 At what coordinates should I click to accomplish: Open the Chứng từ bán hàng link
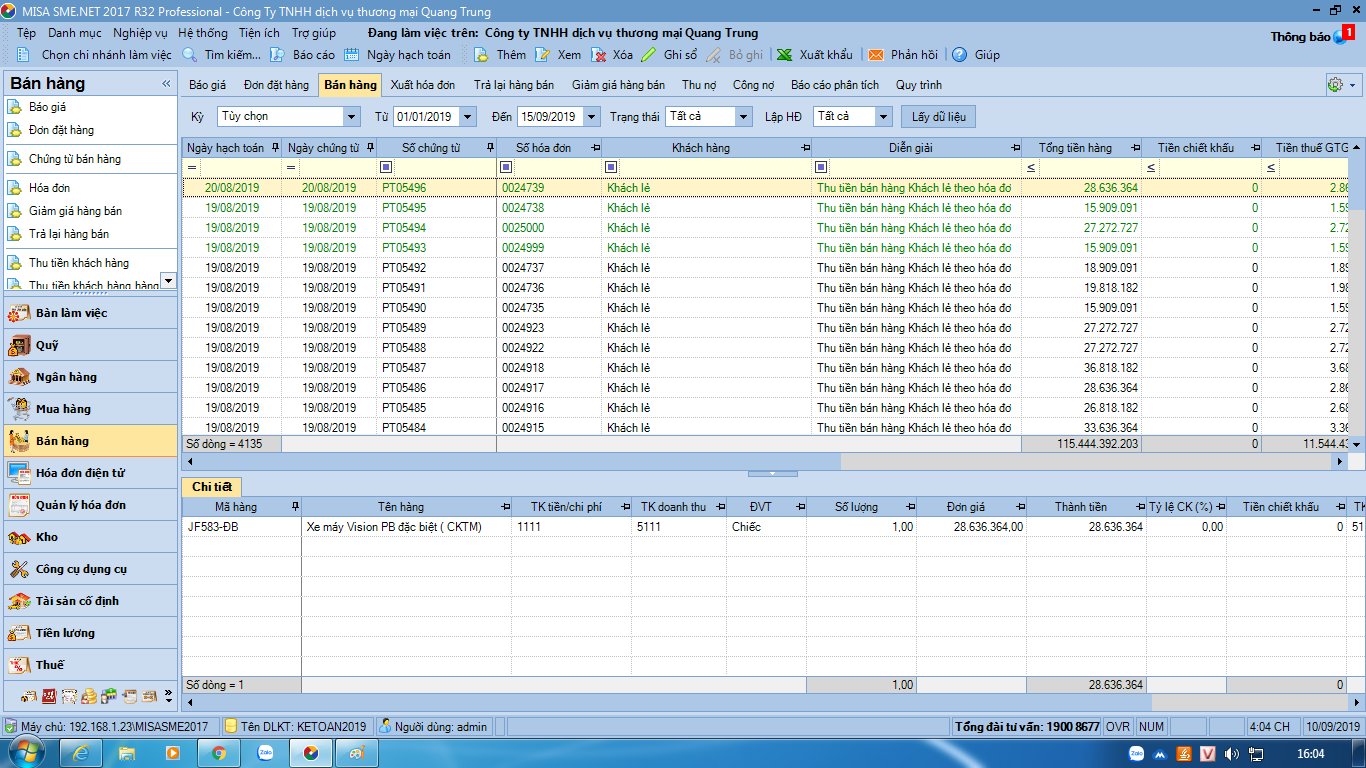coord(75,159)
